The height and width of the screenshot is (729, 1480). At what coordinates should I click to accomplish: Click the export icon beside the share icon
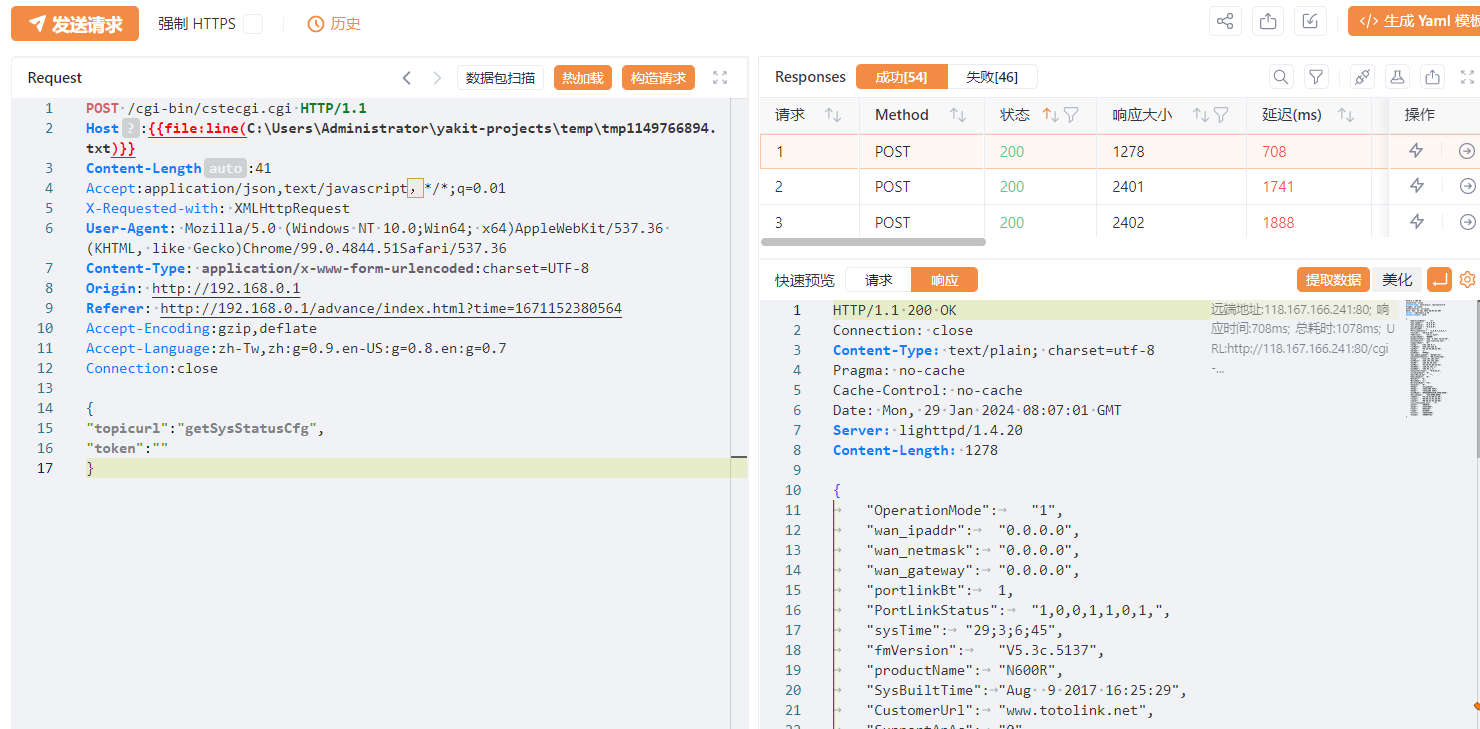coord(1268,22)
